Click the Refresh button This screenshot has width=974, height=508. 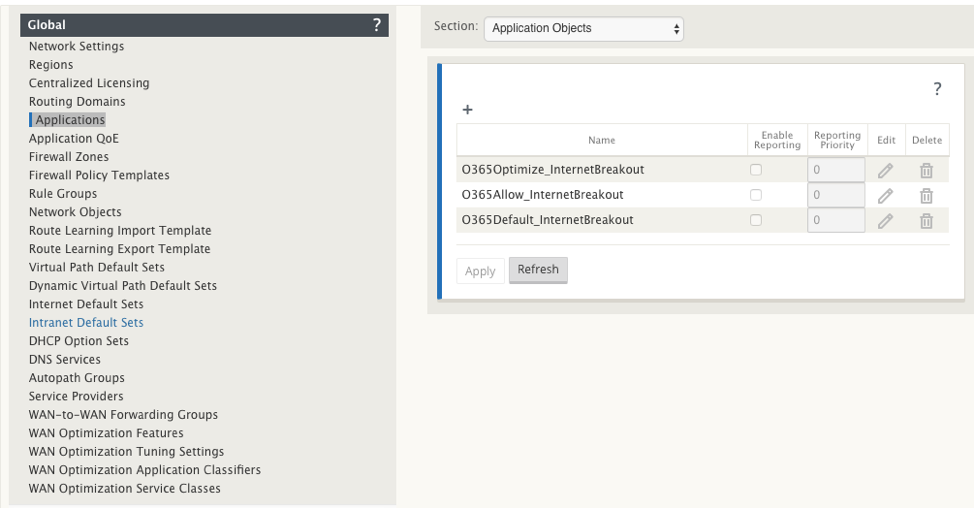click(x=538, y=270)
